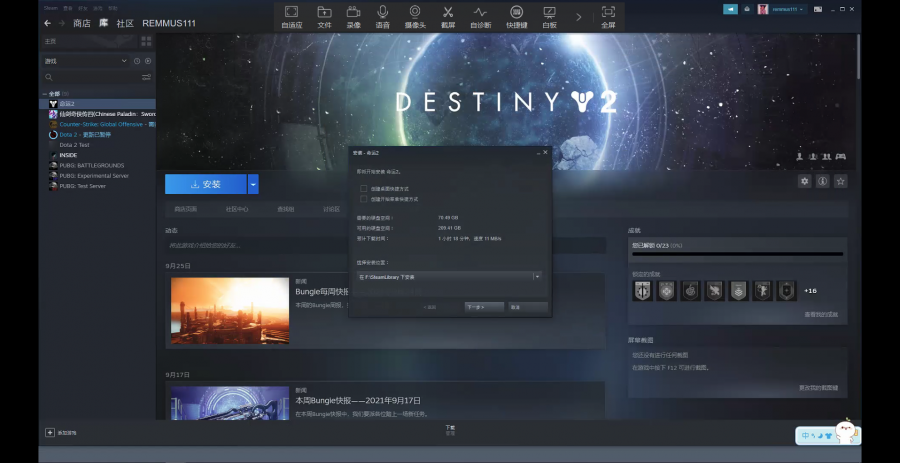This screenshot has width=900, height=463.
Task: Close the 命运2 install dialog
Action: (545, 153)
